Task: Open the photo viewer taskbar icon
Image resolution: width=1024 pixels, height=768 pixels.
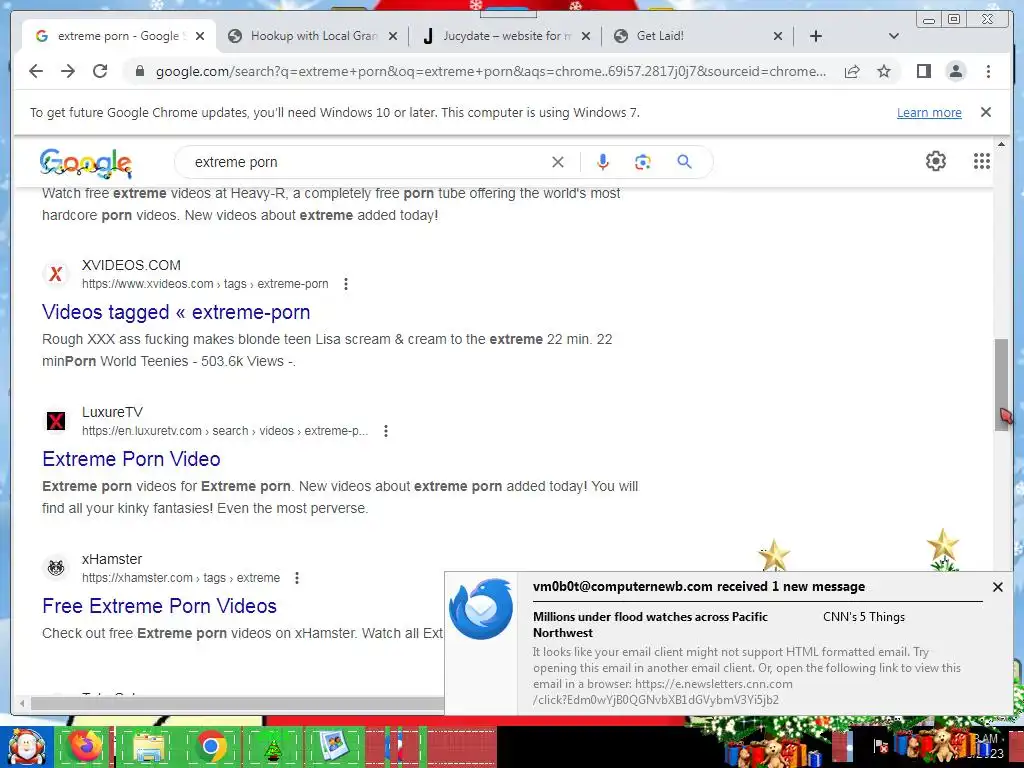Action: point(334,746)
